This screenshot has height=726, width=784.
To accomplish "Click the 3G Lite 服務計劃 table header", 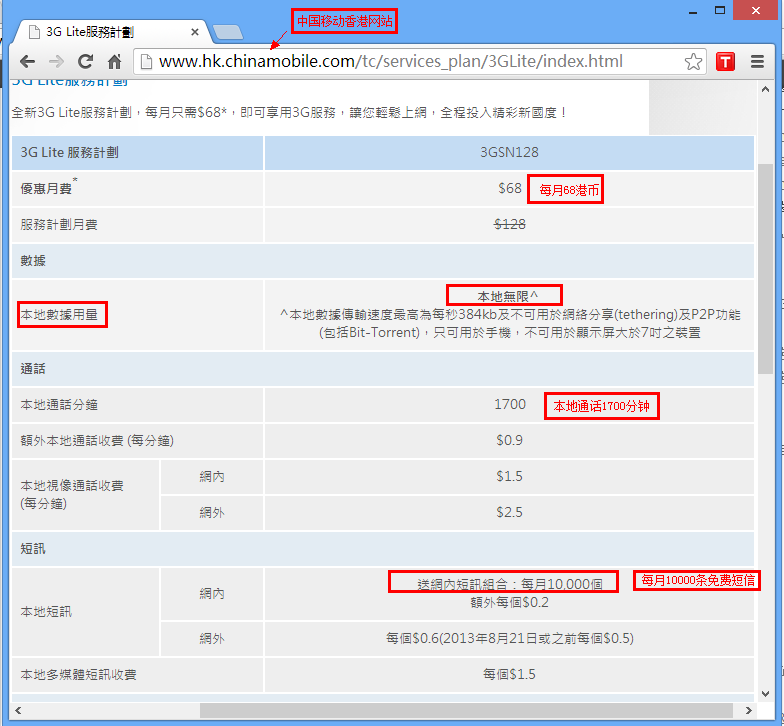I will 70,152.
